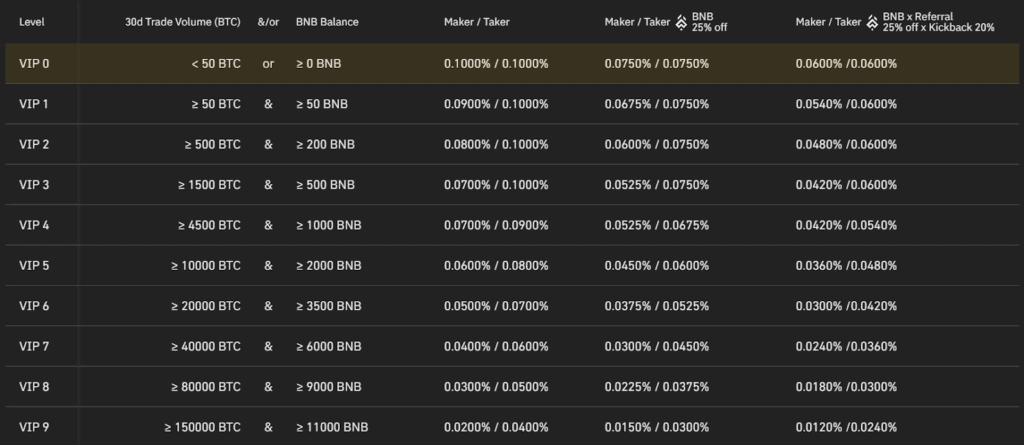The width and height of the screenshot is (1024, 445).
Task: Click VIP 8's 0.0180% /0.0300% referral fee
Action: (x=846, y=387)
